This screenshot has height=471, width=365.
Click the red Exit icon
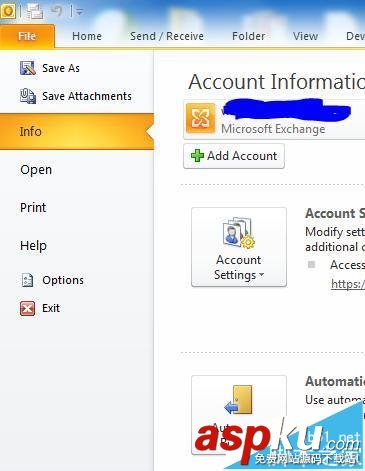tap(27, 308)
